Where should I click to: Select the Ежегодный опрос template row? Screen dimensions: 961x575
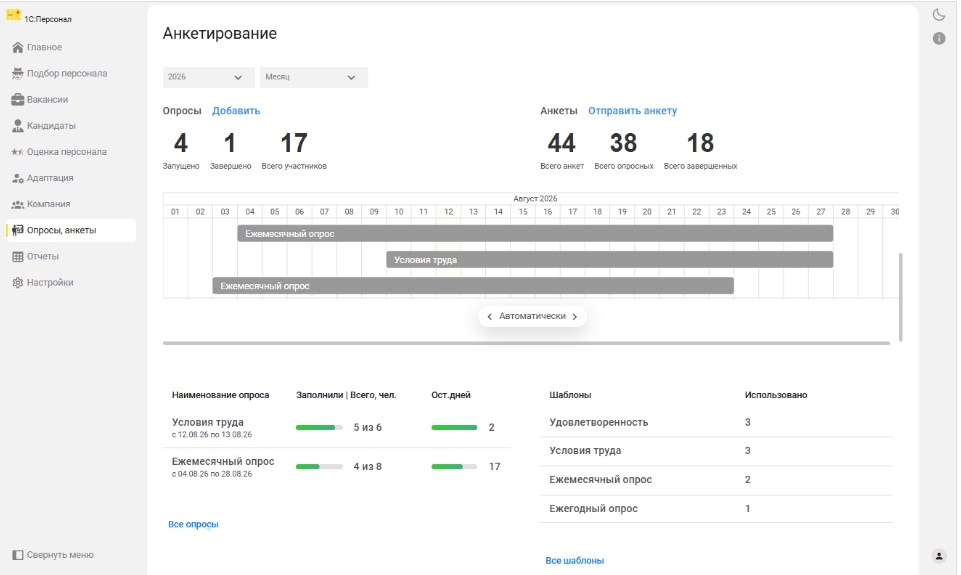pos(716,509)
